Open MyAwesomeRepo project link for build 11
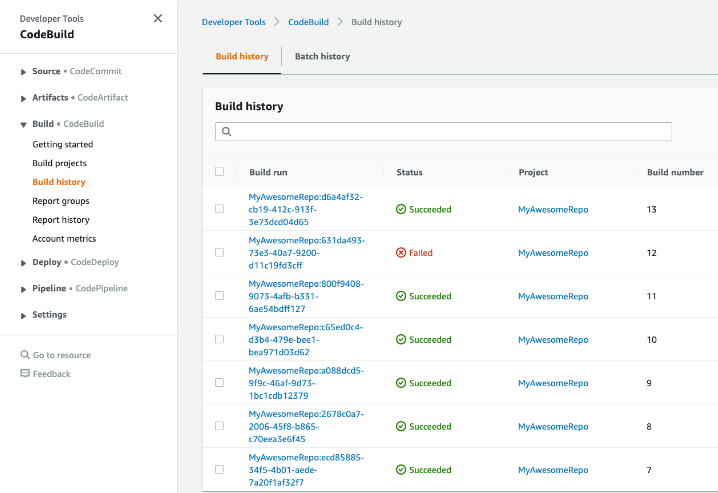Viewport: 718px width, 493px height. point(553,296)
